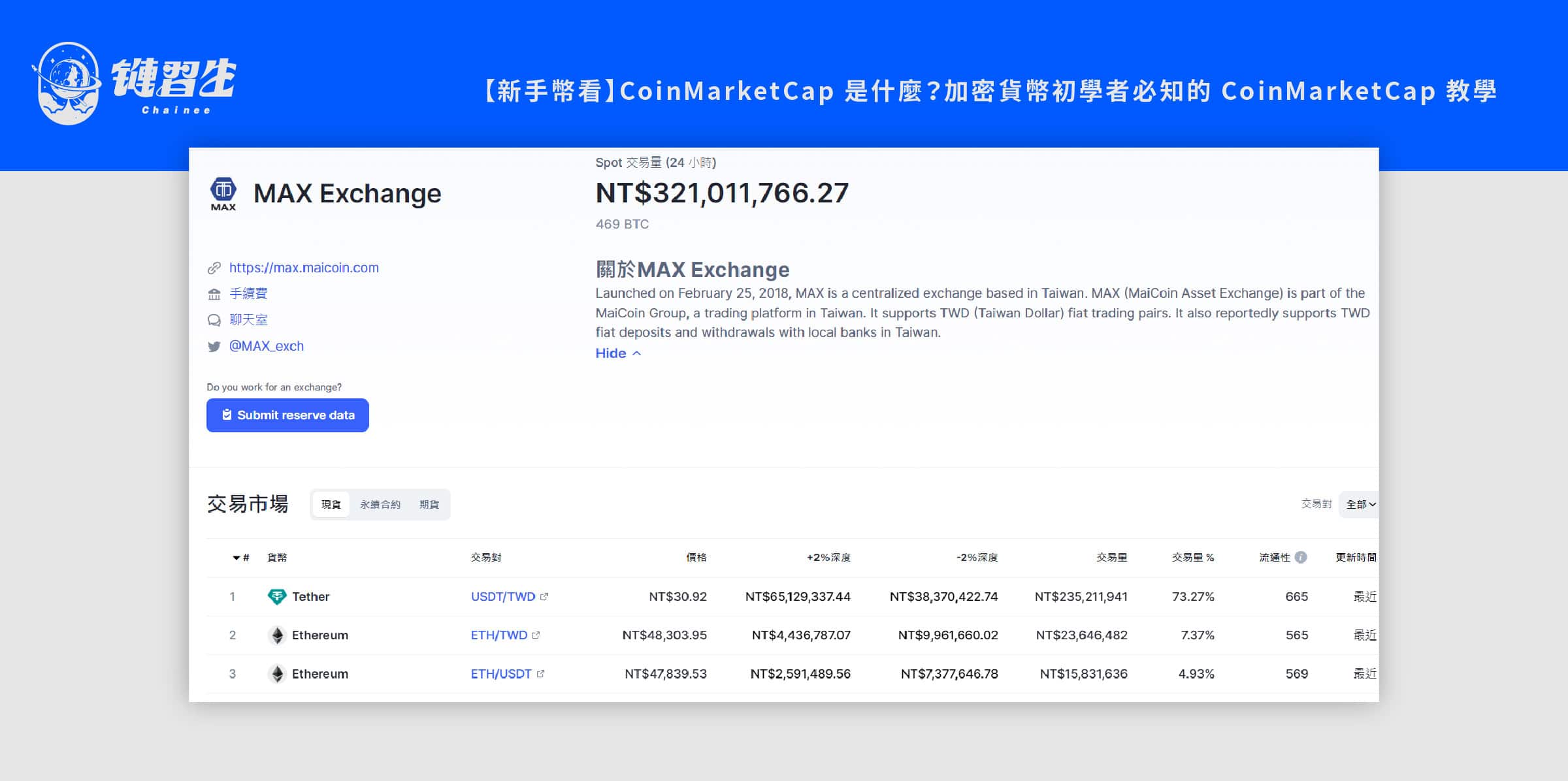Click the liquidity score 569
1568x781 pixels.
tap(1296, 673)
